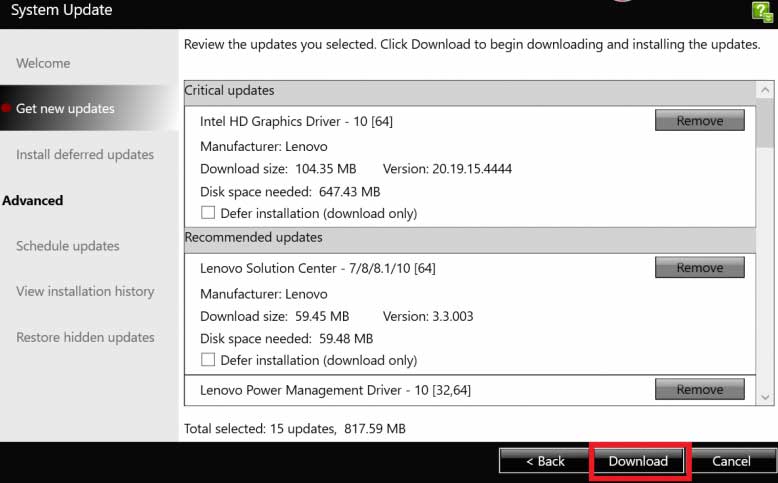778x483 pixels.
Task: Select the Critical updates section header
Action: tap(470, 93)
